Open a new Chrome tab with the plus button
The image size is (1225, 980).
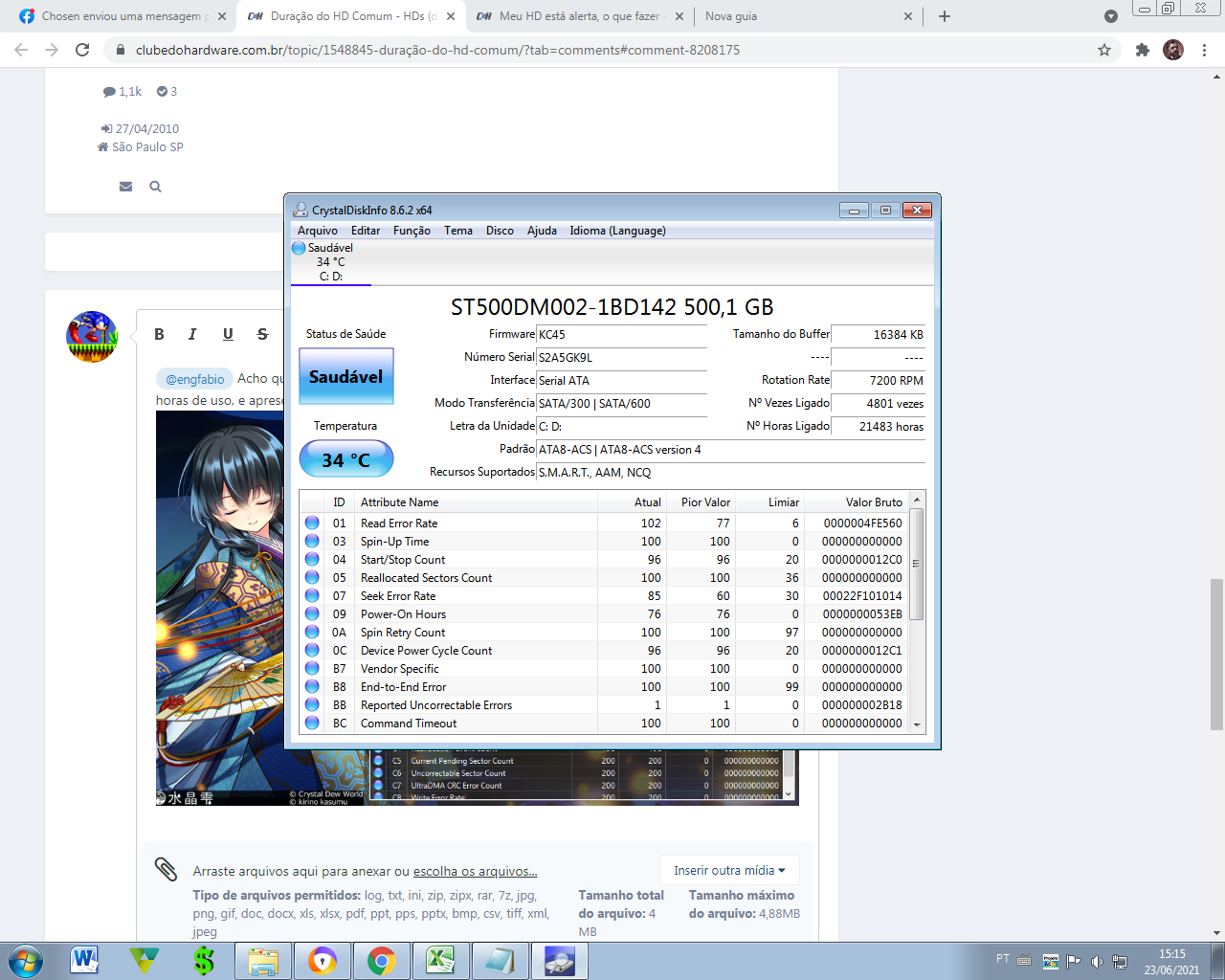click(945, 16)
